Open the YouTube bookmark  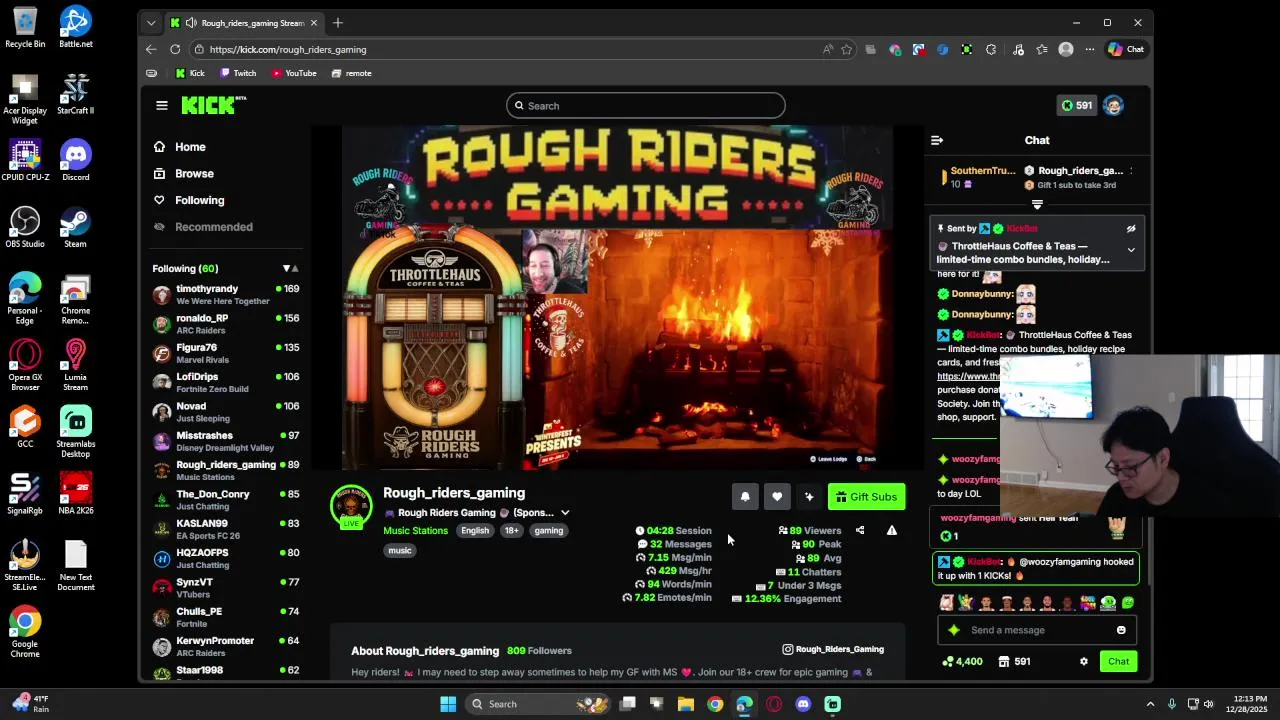coord(293,73)
